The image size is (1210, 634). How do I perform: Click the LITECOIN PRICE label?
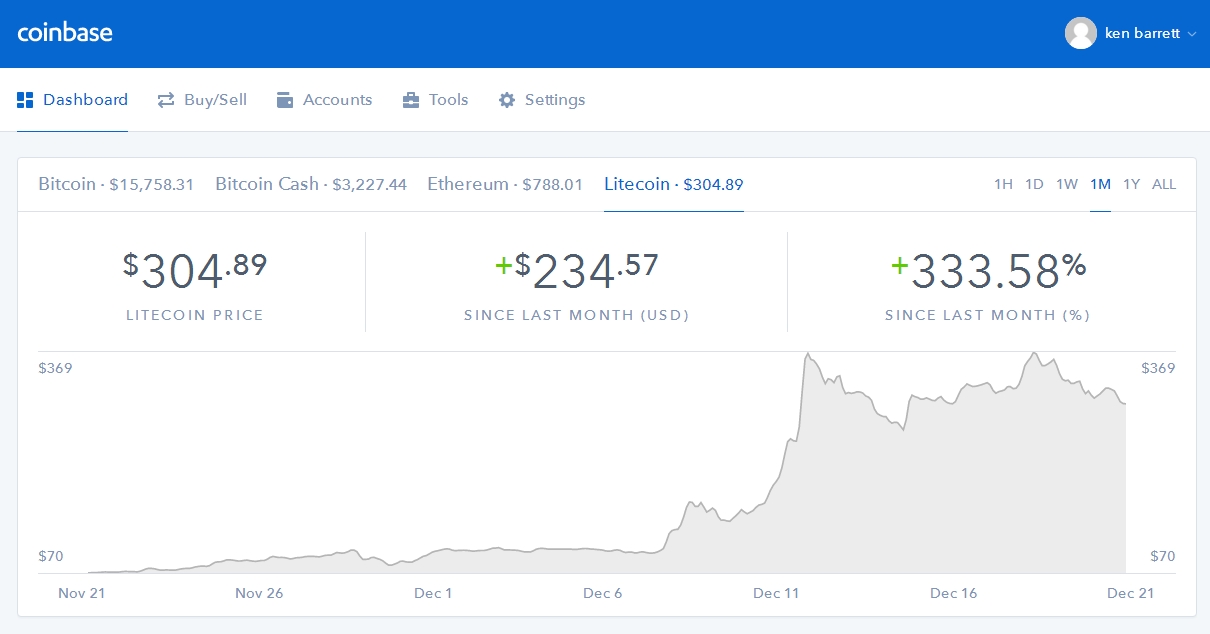[195, 315]
